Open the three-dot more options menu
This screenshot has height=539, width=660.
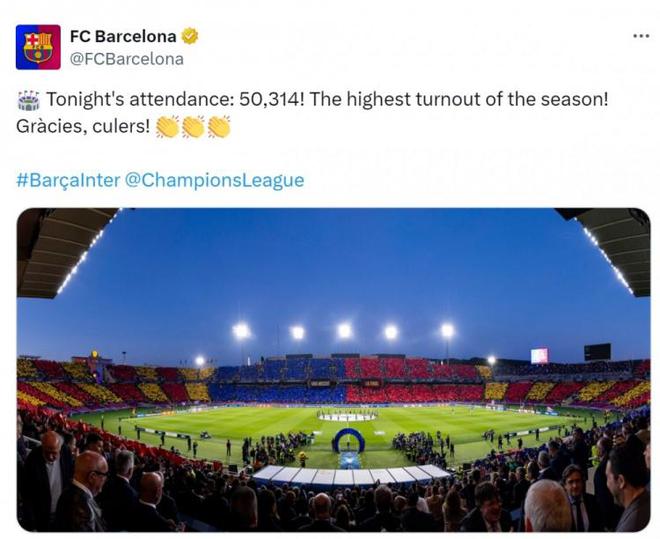coord(641,36)
